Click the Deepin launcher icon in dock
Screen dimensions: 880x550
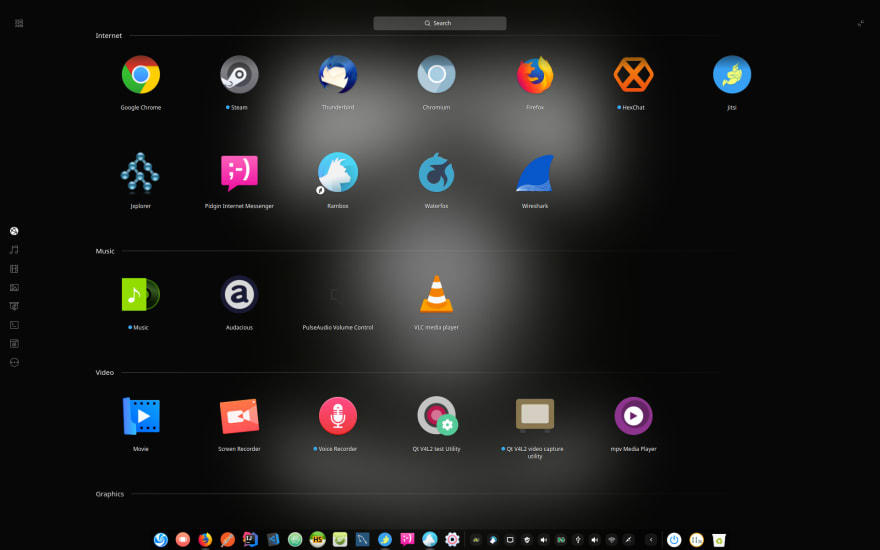161,539
